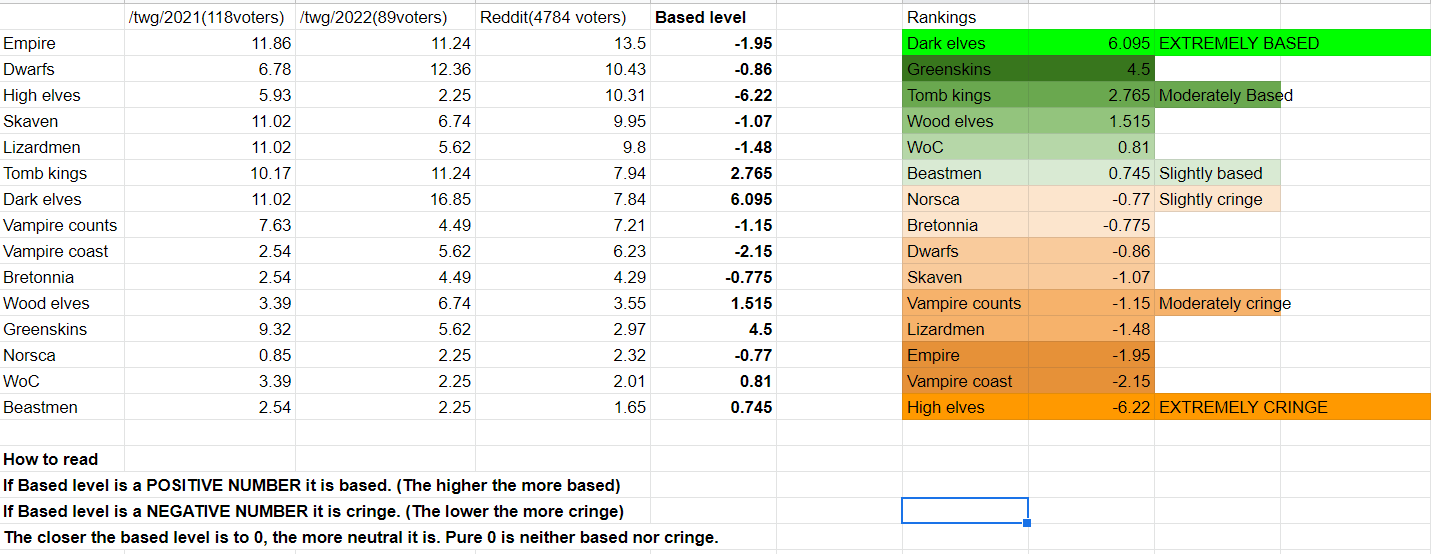Select cell with value 10.17
The height and width of the screenshot is (554, 1431).
pos(210,174)
